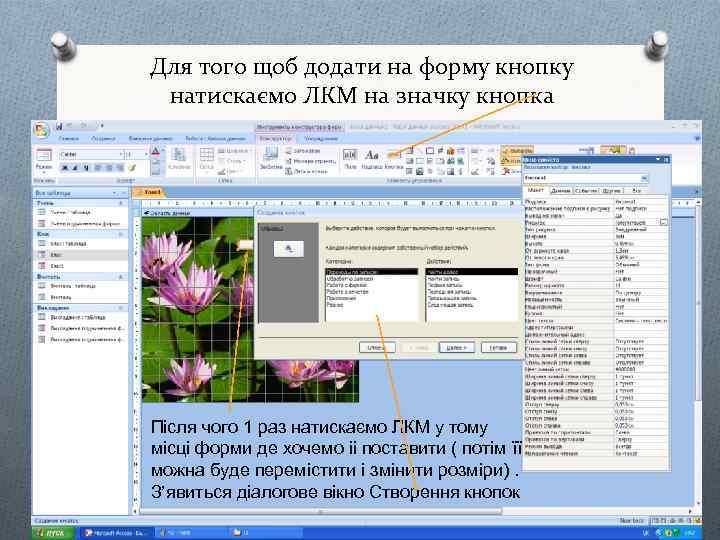720x540 pixels.
Task: Switch to Данные tab in property sheet
Action: (560, 190)
